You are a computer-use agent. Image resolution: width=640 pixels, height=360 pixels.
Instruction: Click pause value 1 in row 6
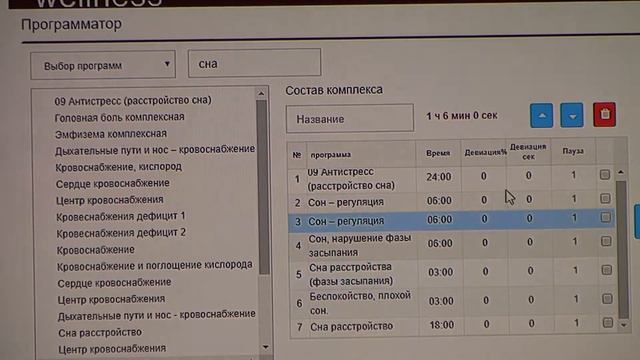576,299
